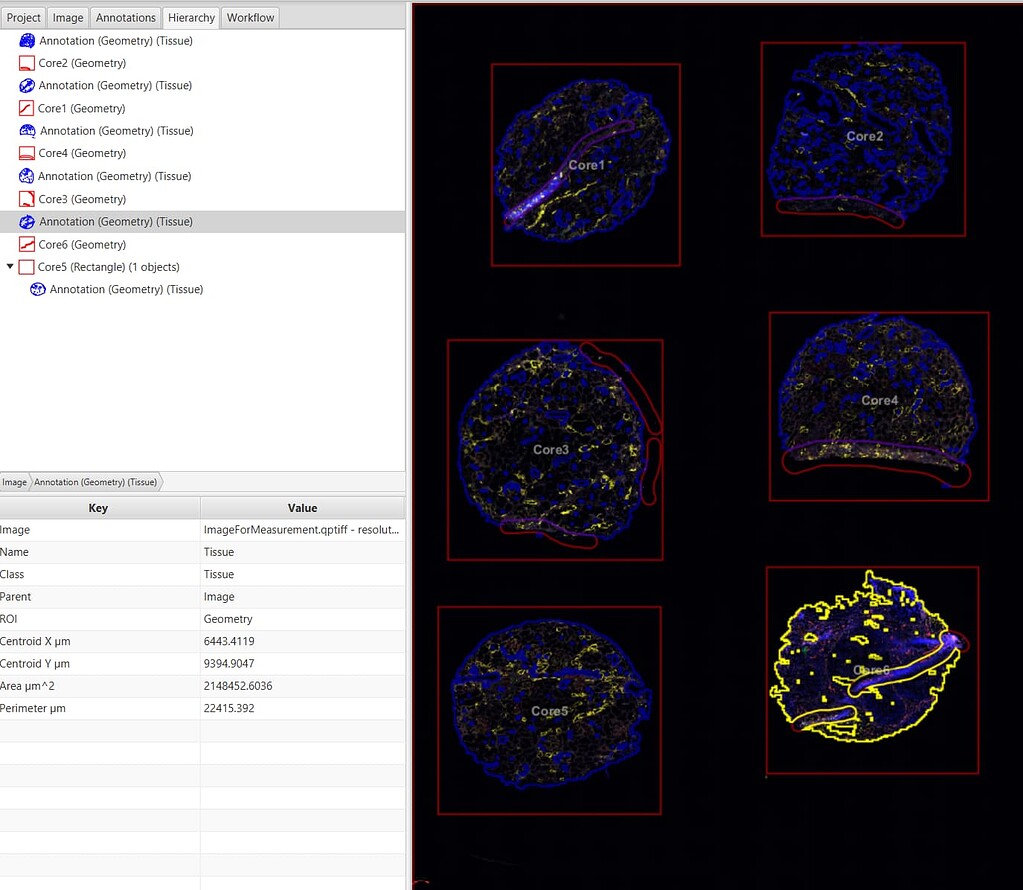Click the Image breadcrumb above the measurement table

14,482
